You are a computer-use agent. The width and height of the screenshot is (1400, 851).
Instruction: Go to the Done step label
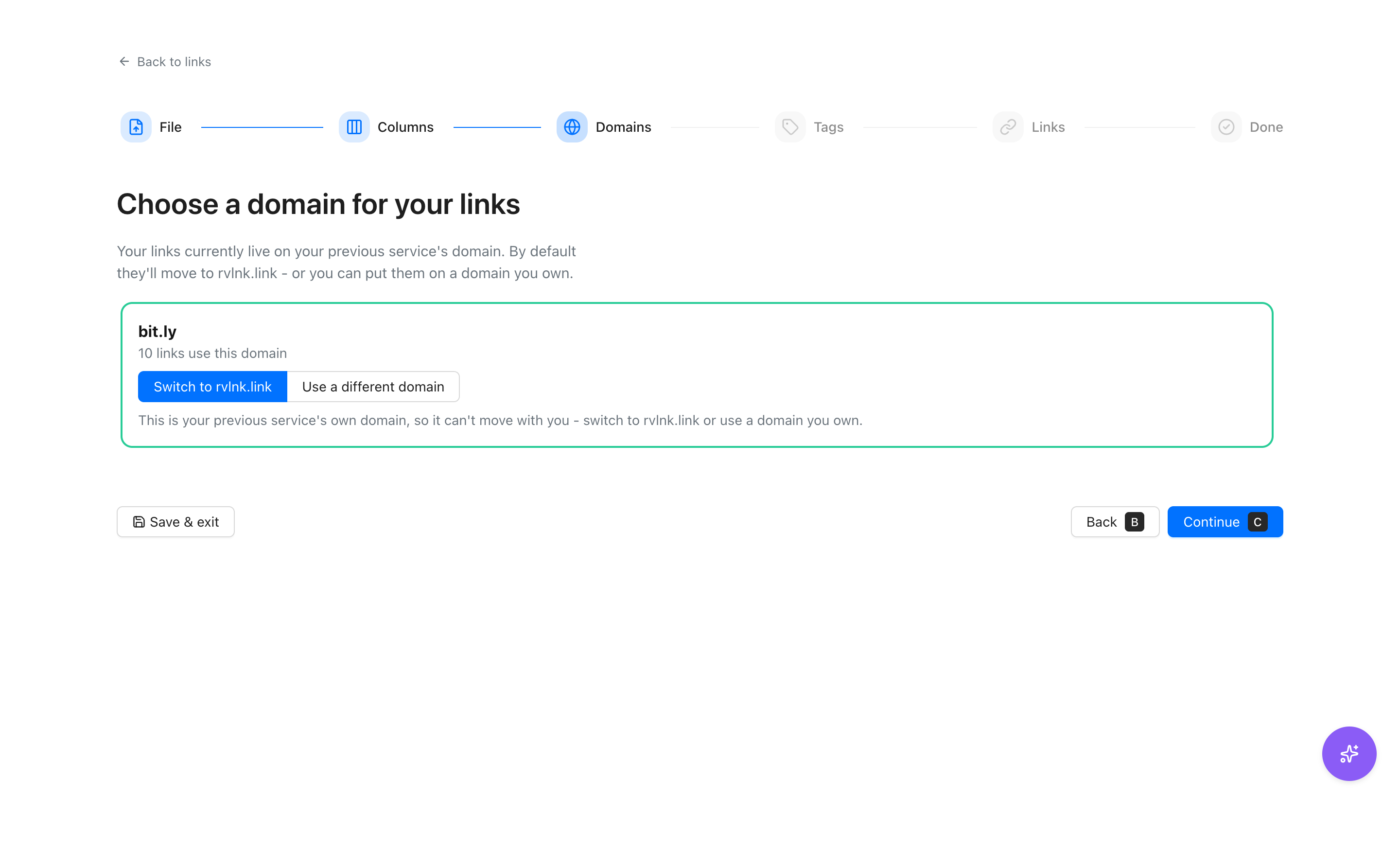(x=1266, y=127)
